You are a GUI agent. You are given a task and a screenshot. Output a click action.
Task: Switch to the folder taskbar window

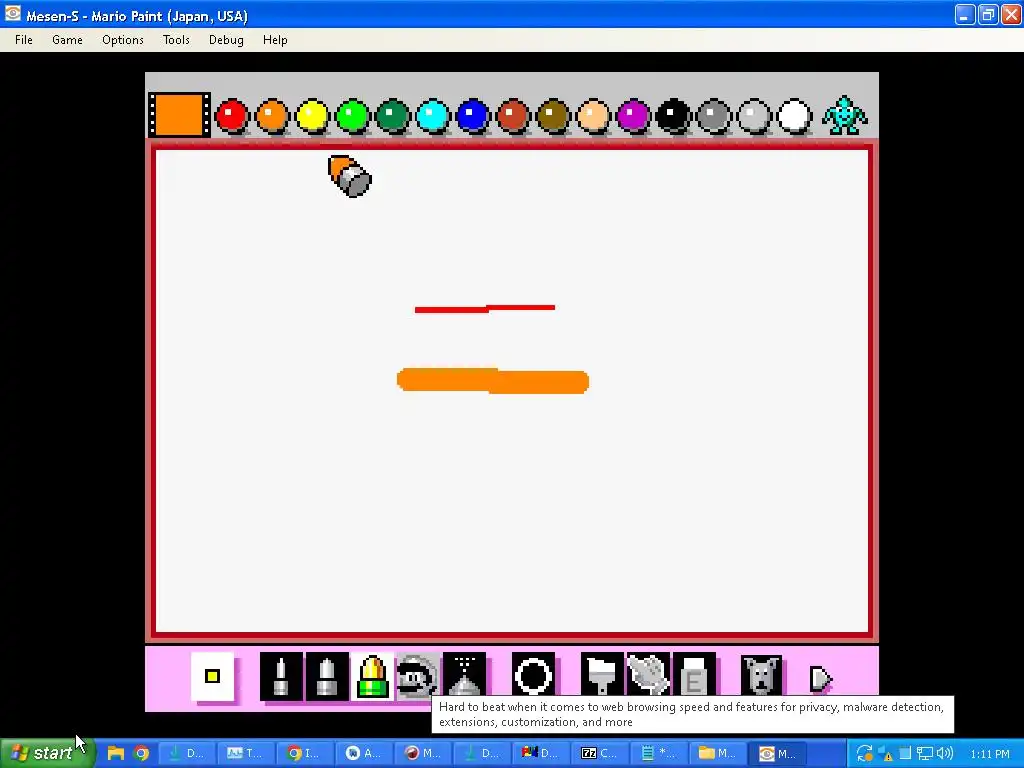(x=720, y=753)
